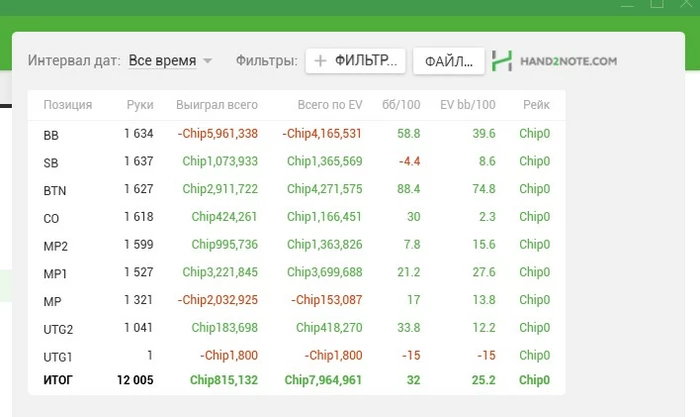The height and width of the screenshot is (417, 700).
Task: Sort by Рейк column header
Action: [x=536, y=105]
